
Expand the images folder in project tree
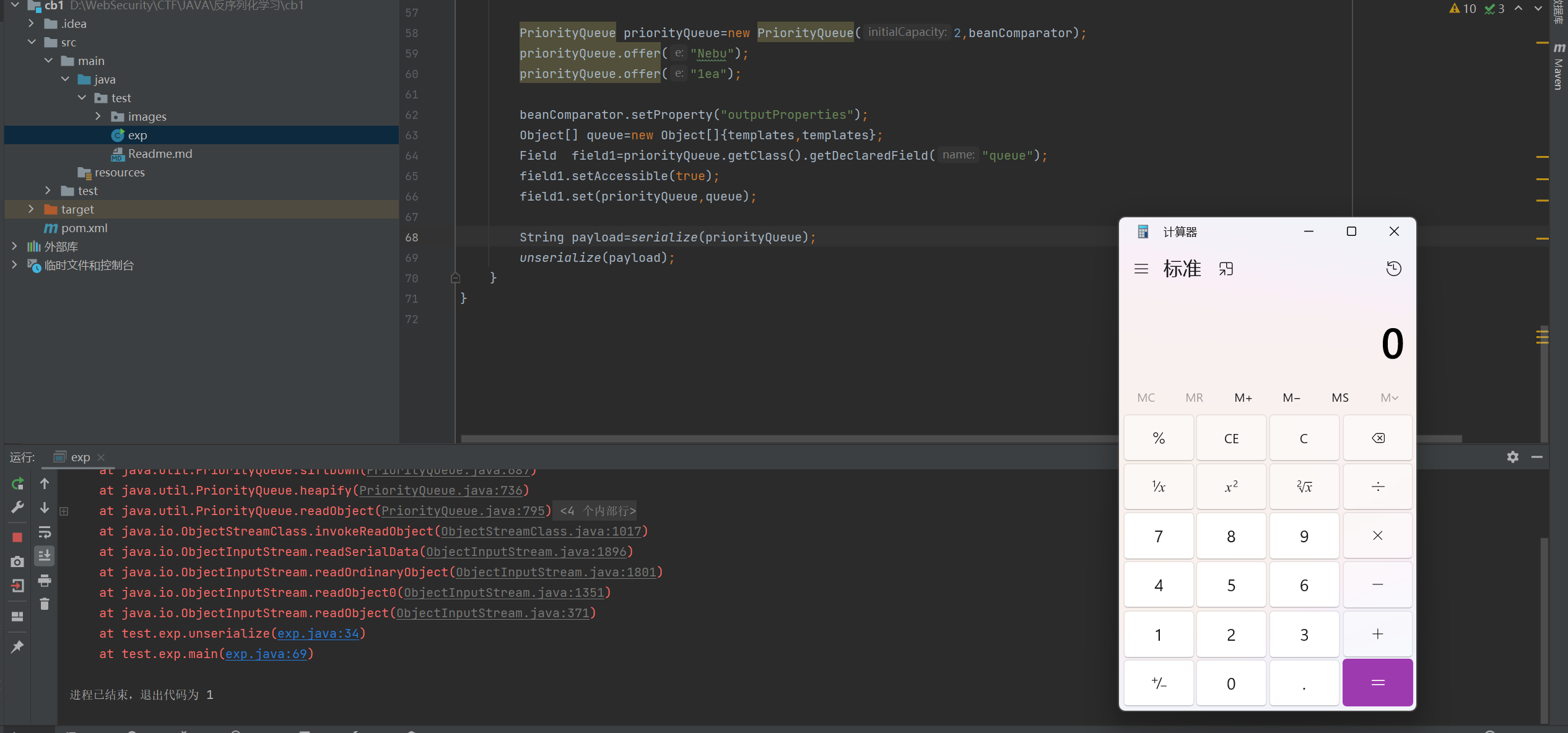(98, 116)
